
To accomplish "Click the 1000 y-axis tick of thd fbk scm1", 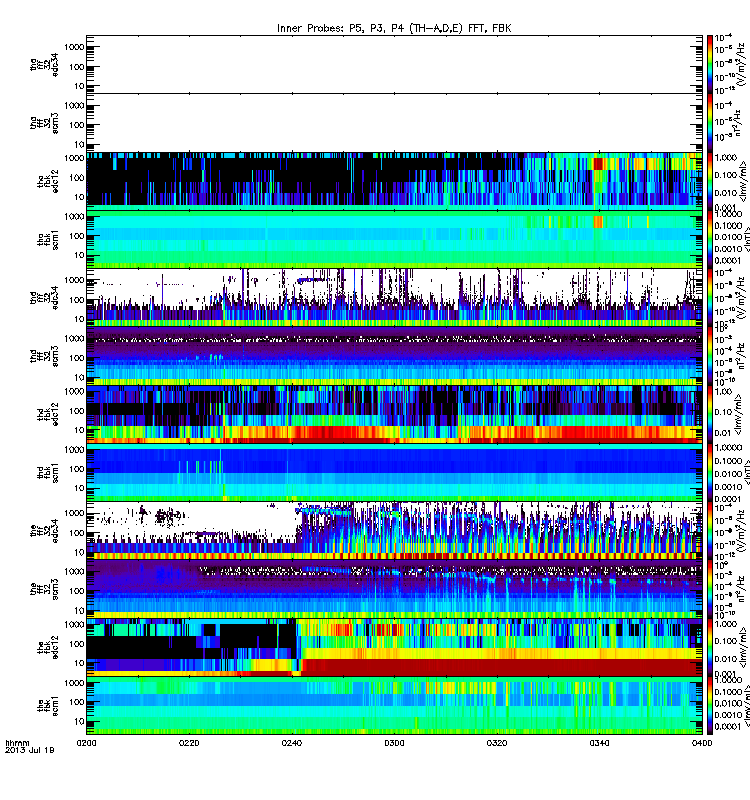I will coord(74,449).
